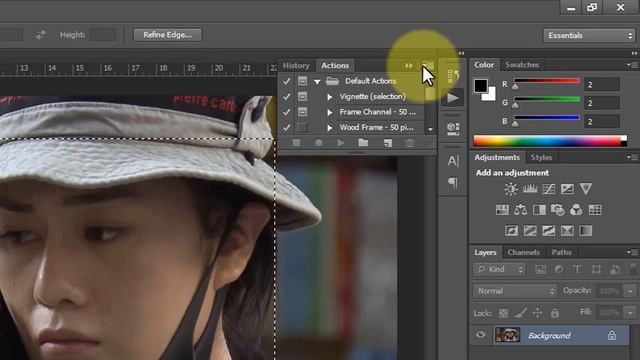Viewport: 640px width, 360px height.
Task: Create new action set folder
Action: pyautogui.click(x=363, y=143)
